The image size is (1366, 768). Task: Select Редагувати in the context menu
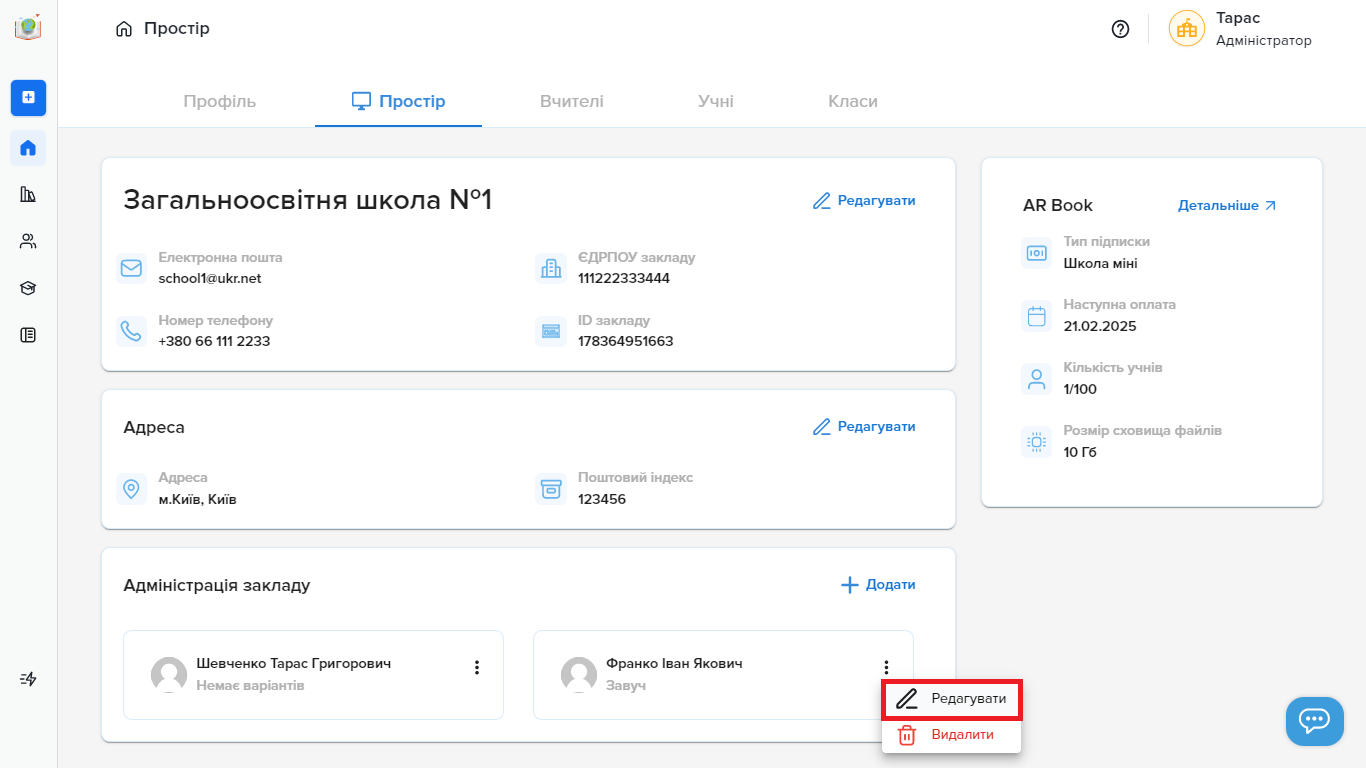coord(951,699)
